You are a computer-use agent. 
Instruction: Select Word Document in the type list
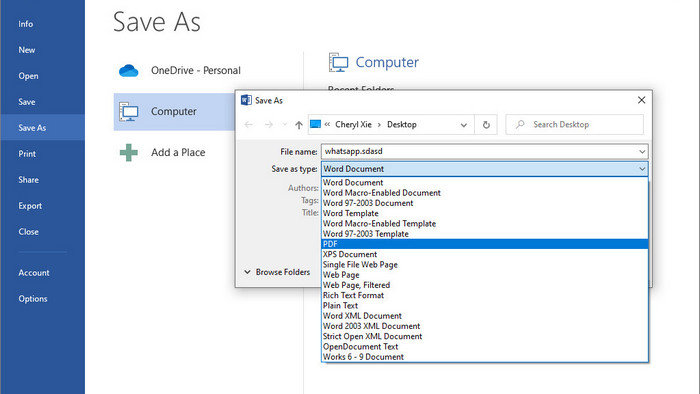(x=485, y=182)
